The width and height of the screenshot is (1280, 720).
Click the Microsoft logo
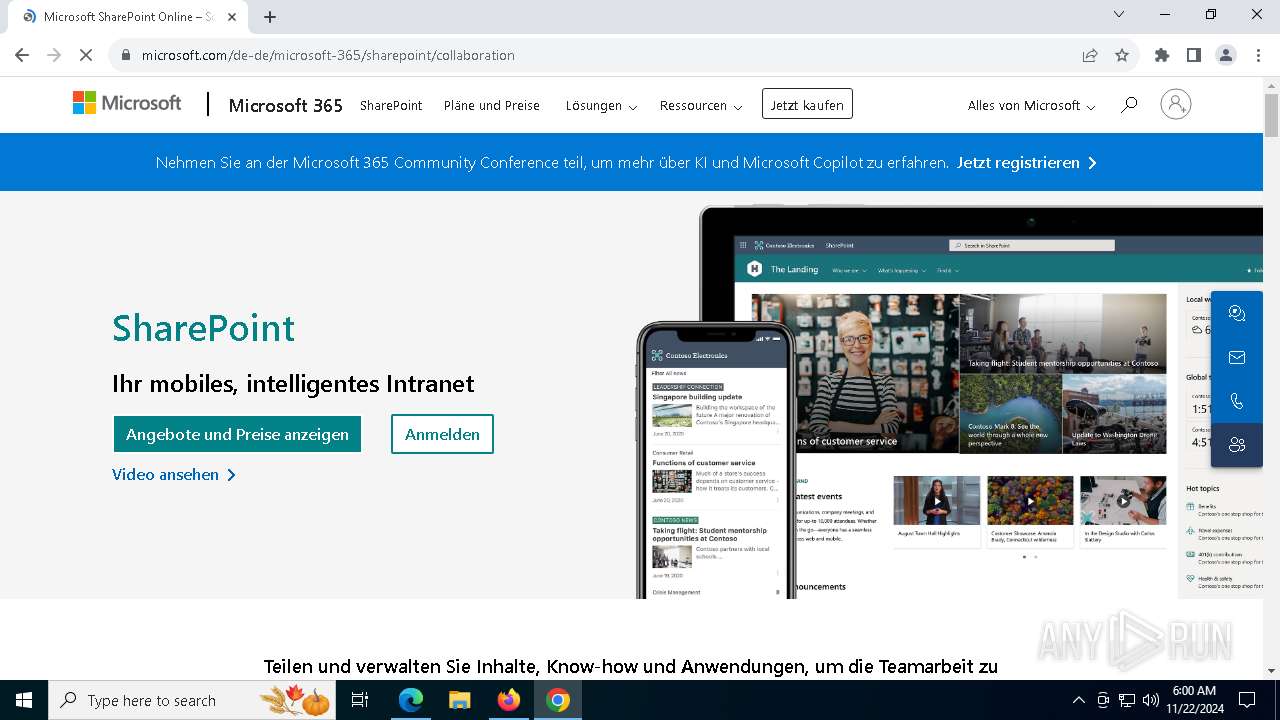pos(127,103)
